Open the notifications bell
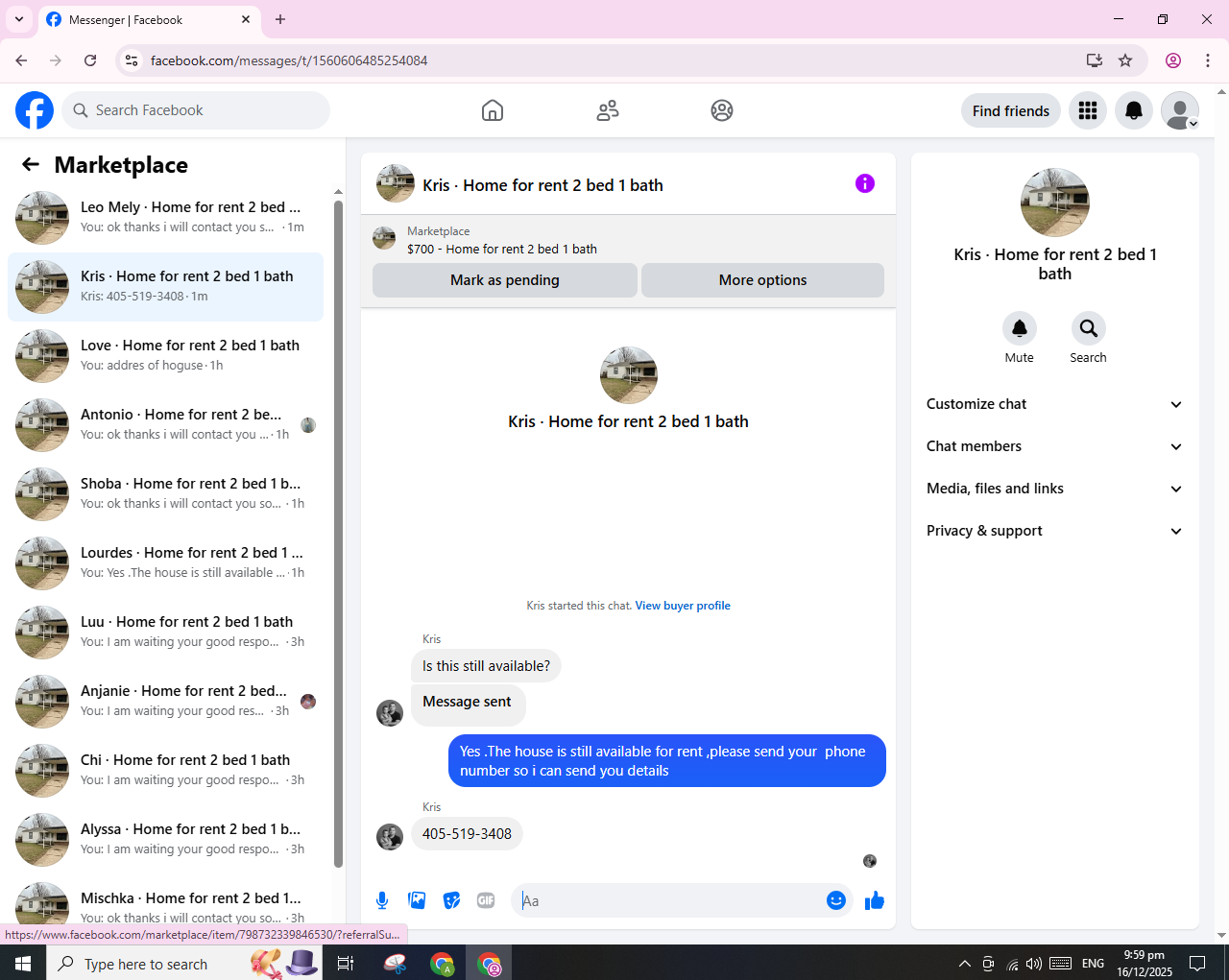 [1134, 110]
